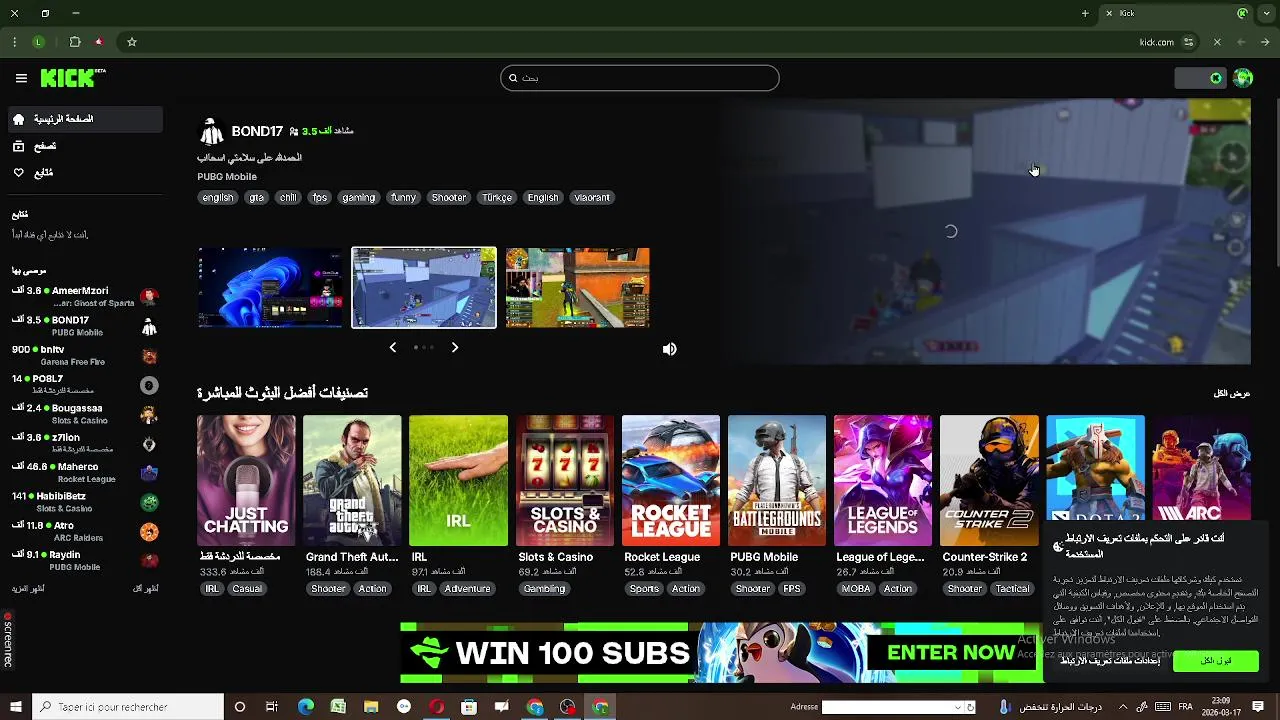Open Browse in the sidebar

pyautogui.click(x=85, y=146)
